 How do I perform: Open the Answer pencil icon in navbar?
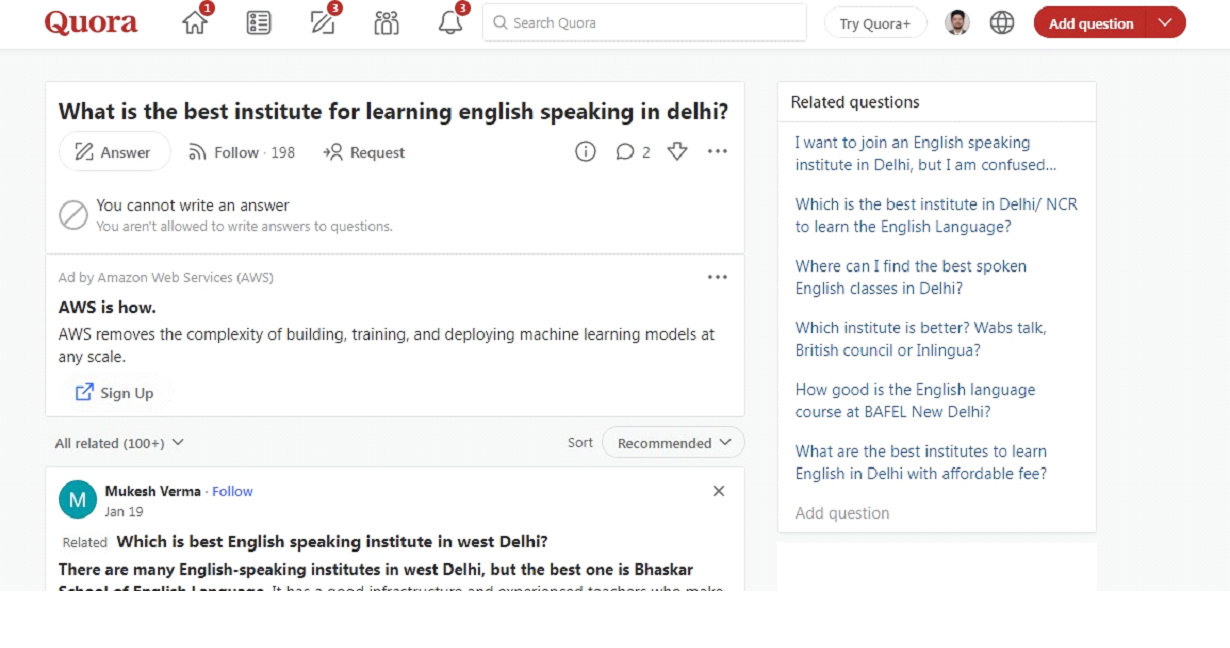[x=323, y=23]
